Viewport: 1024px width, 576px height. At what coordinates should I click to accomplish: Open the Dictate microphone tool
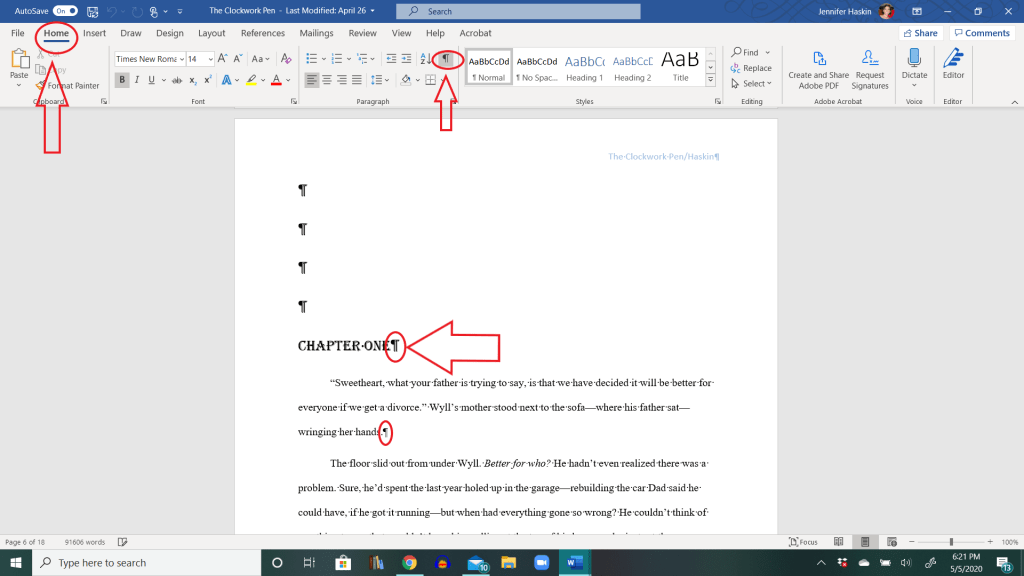pyautogui.click(x=914, y=65)
